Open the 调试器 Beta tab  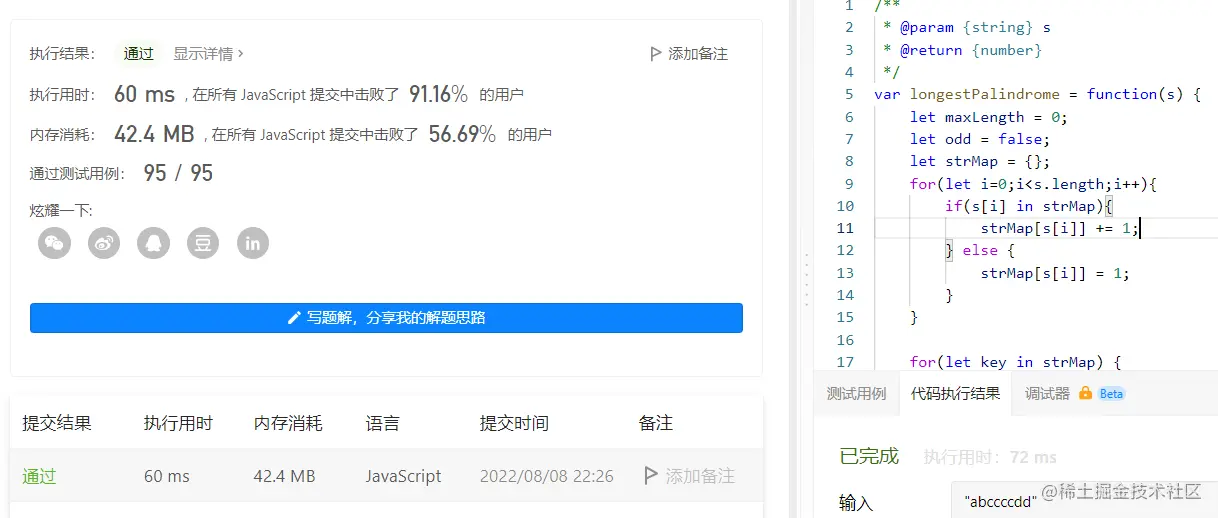1075,394
